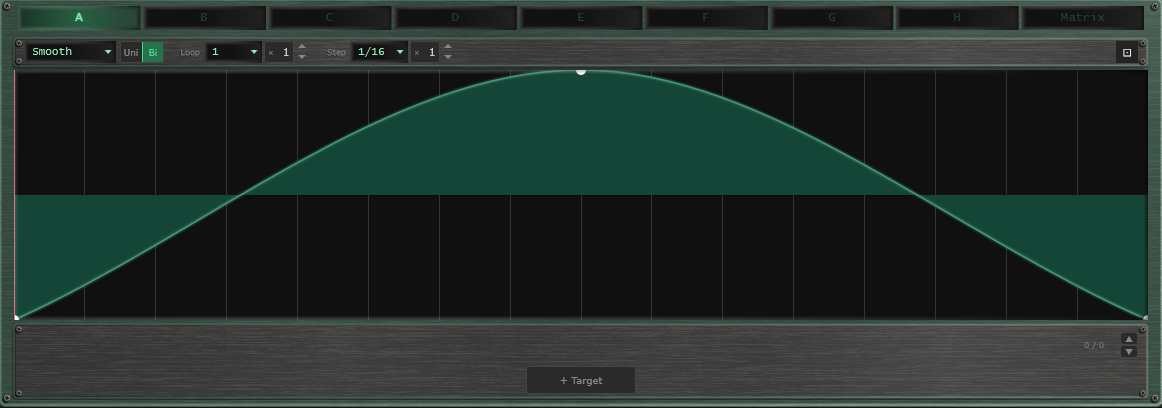
Task: Switch to modulator tab G
Action: coord(831,18)
